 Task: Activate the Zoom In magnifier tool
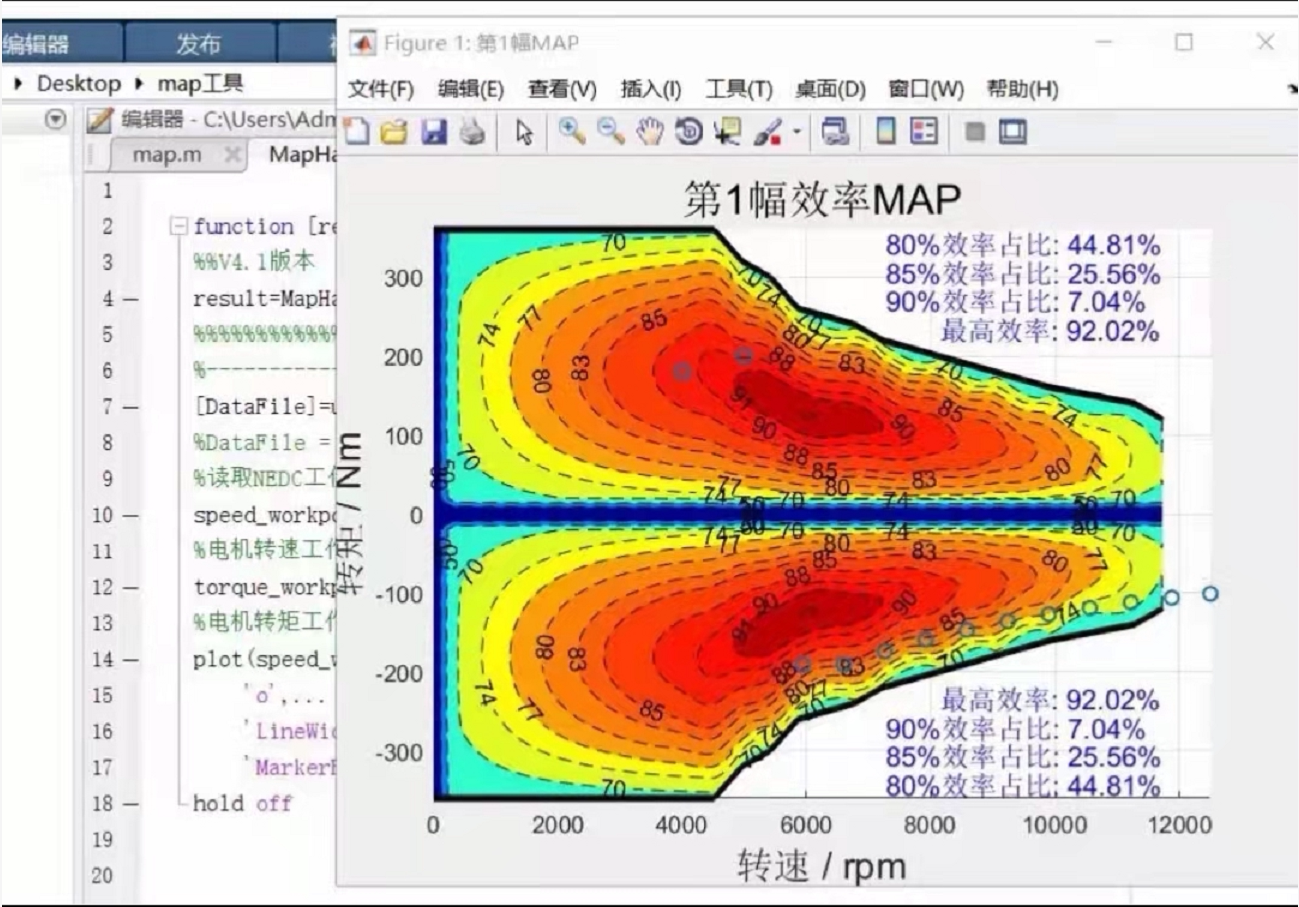[x=572, y=132]
